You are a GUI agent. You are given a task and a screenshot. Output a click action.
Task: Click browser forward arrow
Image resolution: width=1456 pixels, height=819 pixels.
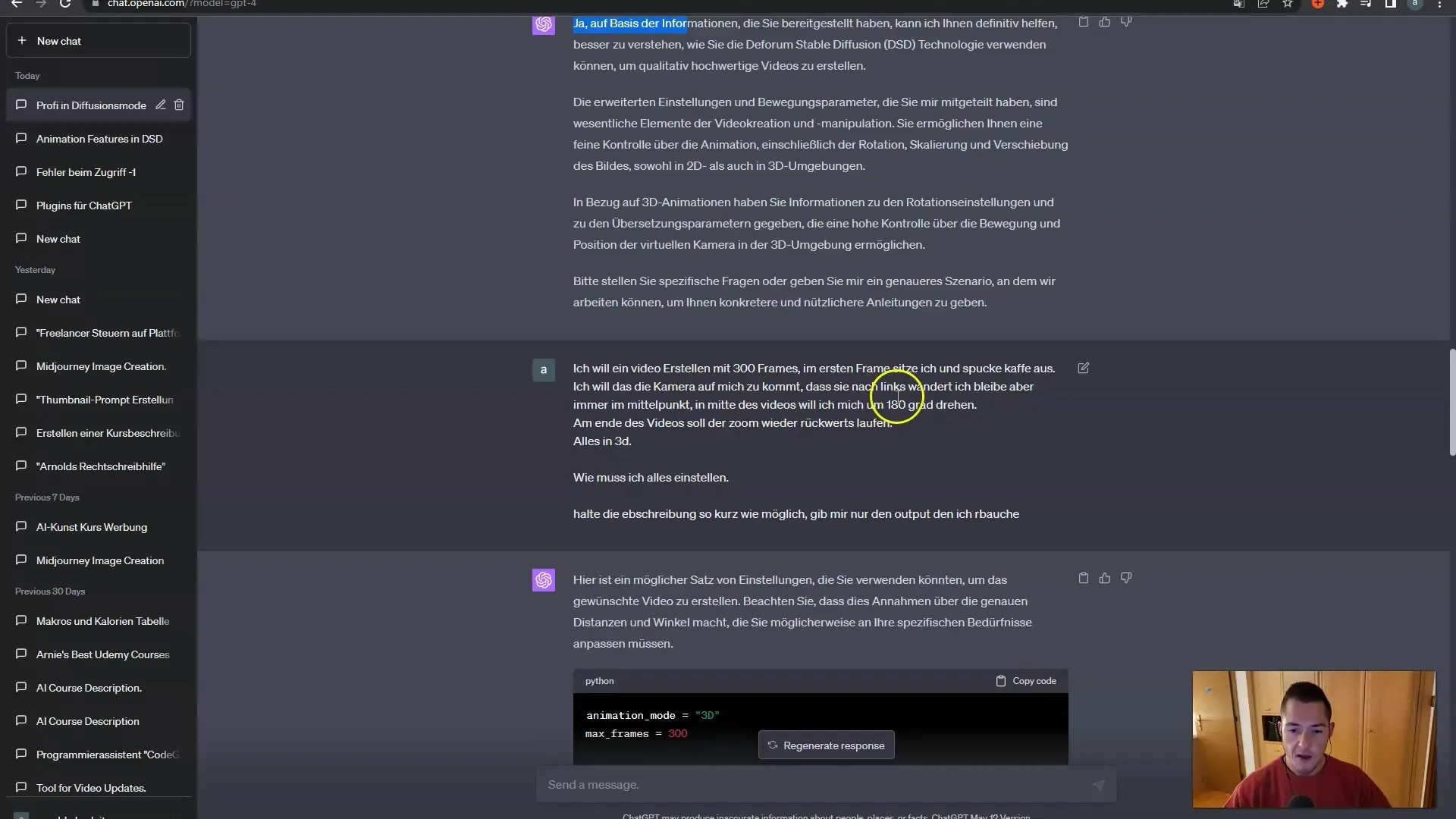tap(41, 4)
